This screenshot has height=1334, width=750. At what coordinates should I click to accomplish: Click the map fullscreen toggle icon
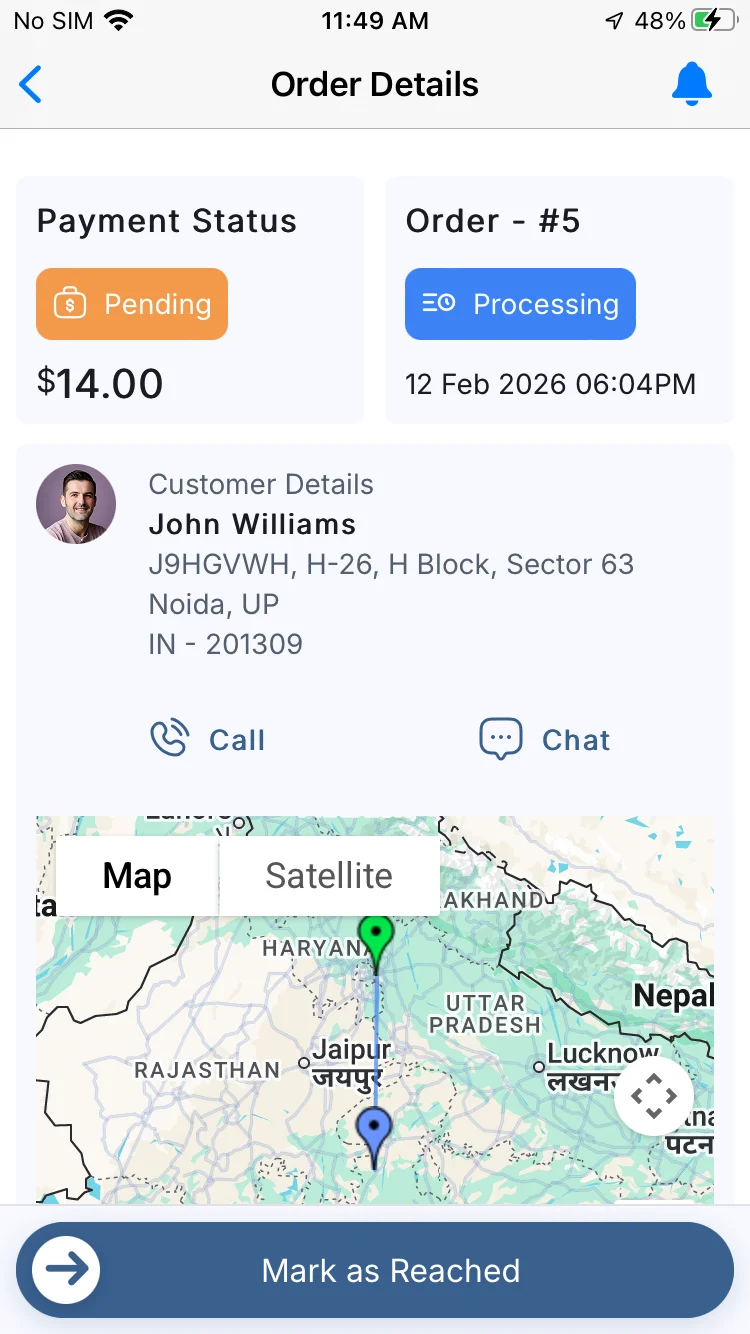(x=654, y=1096)
